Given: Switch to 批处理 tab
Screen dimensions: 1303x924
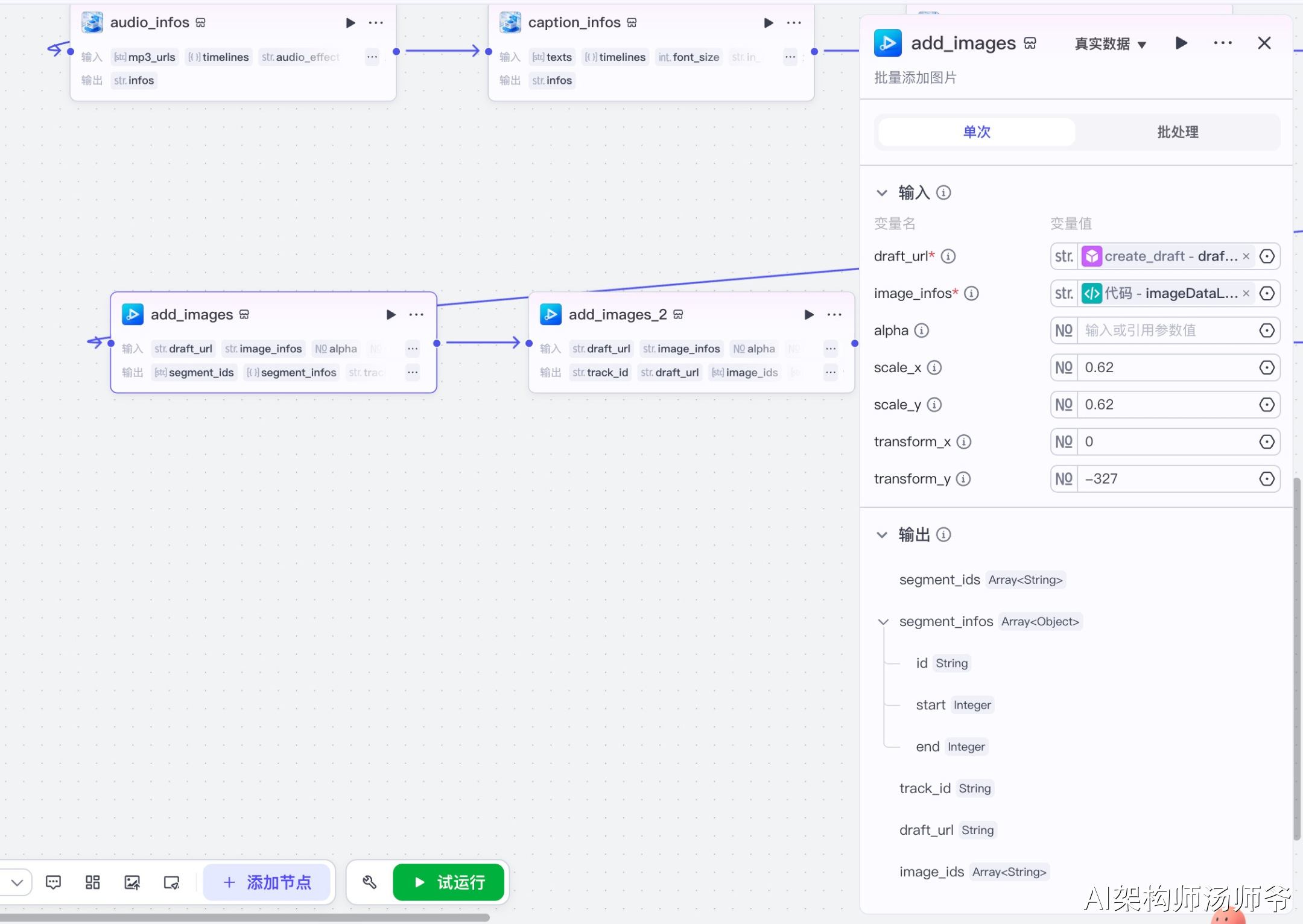Looking at the screenshot, I should [x=1177, y=132].
